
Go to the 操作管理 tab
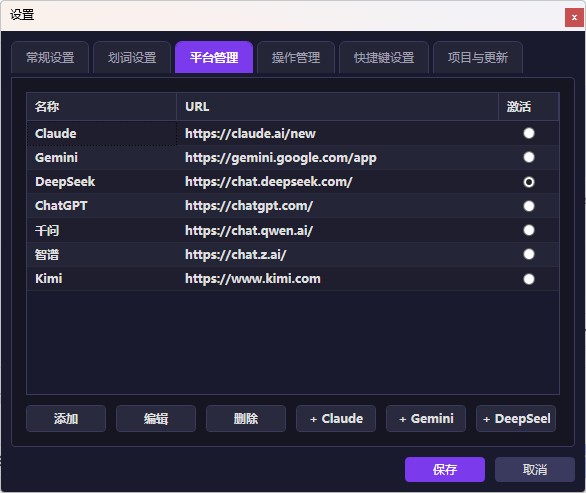click(296, 57)
